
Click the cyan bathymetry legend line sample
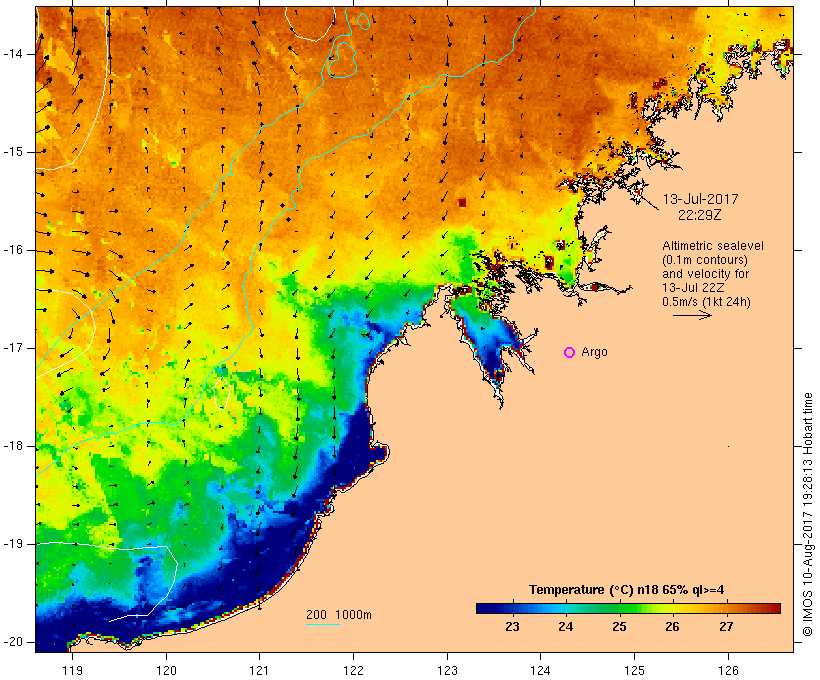pyautogui.click(x=323, y=624)
